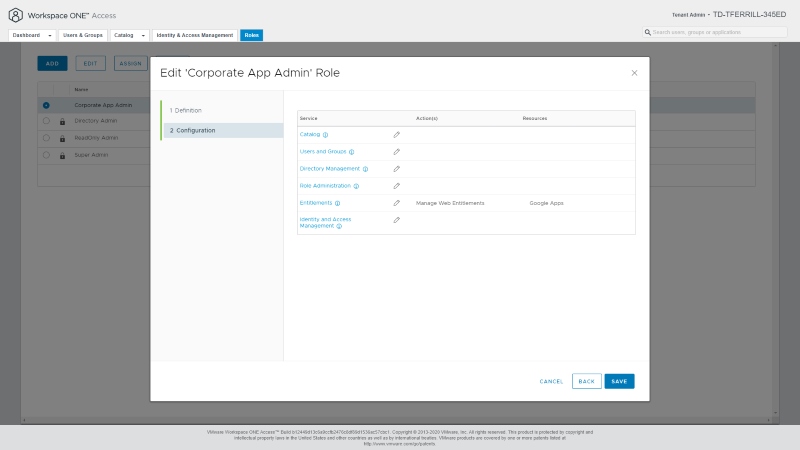
Task: Open the Catalog service link
Action: (310, 135)
